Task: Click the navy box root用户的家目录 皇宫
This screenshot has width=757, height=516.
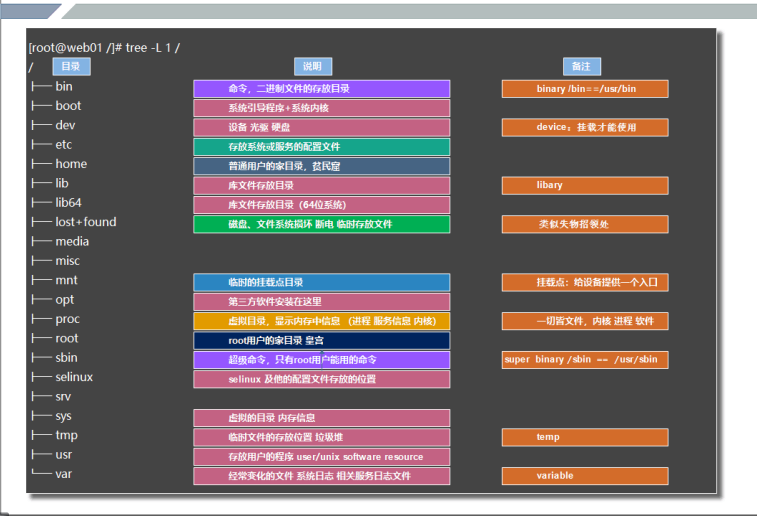Action: point(322,340)
